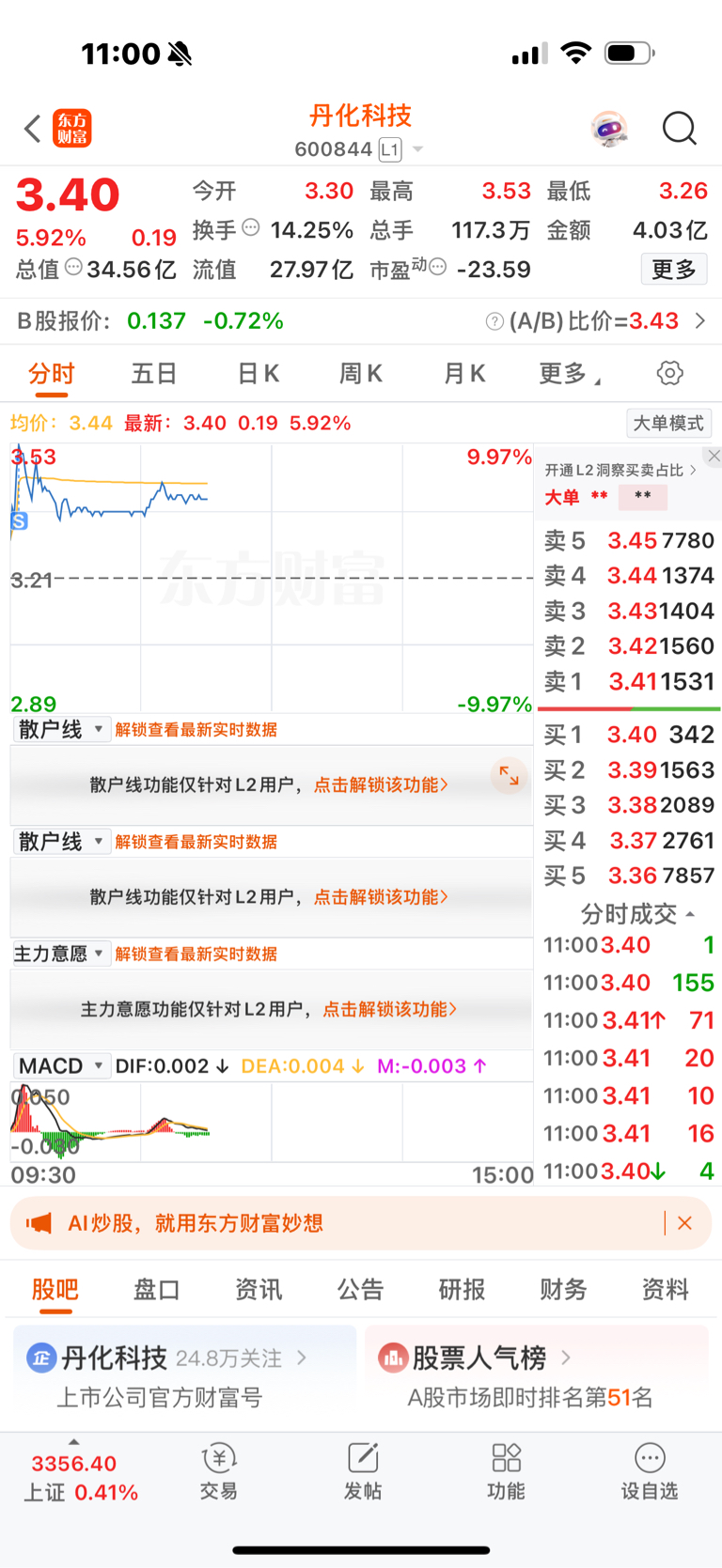Expand chart to fullscreen icon
722x1568 pixels.
pos(509,775)
